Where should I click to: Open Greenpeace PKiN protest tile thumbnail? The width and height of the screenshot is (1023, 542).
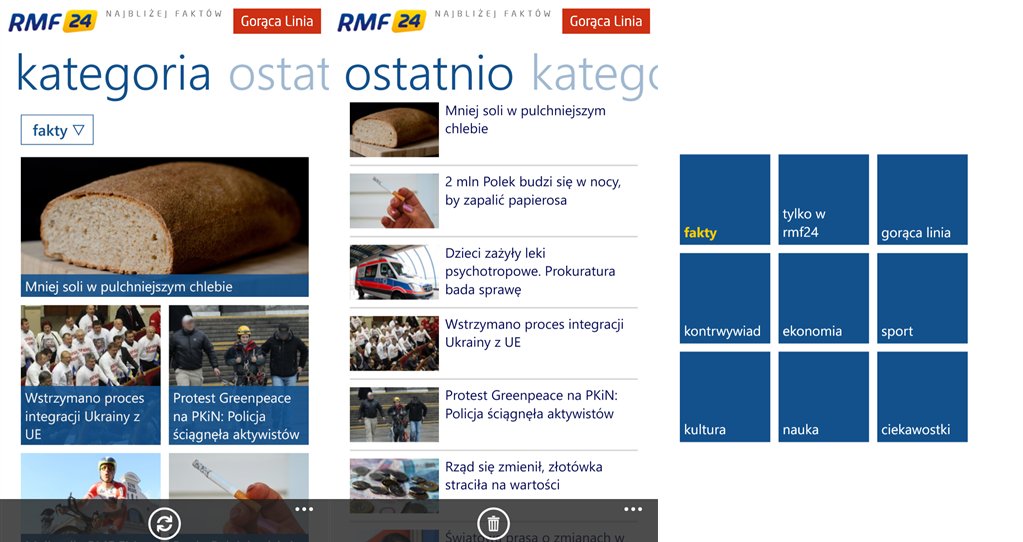(238, 375)
